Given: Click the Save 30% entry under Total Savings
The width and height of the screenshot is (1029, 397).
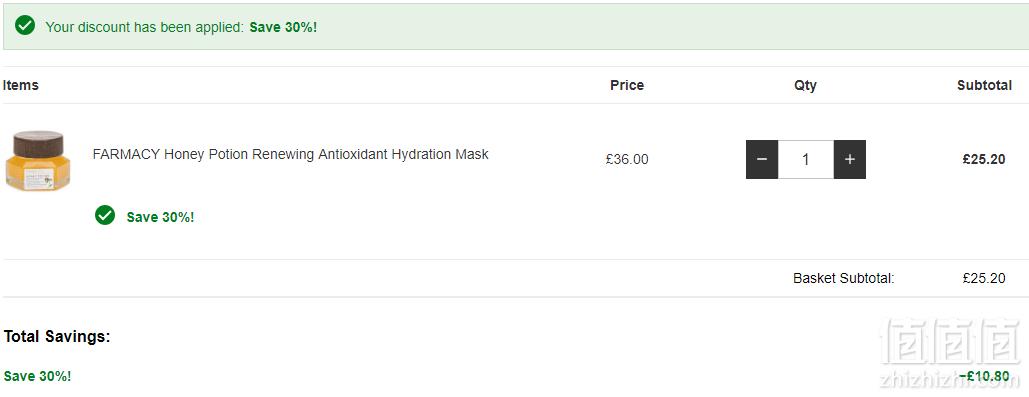Looking at the screenshot, I should pyautogui.click(x=37, y=377).
